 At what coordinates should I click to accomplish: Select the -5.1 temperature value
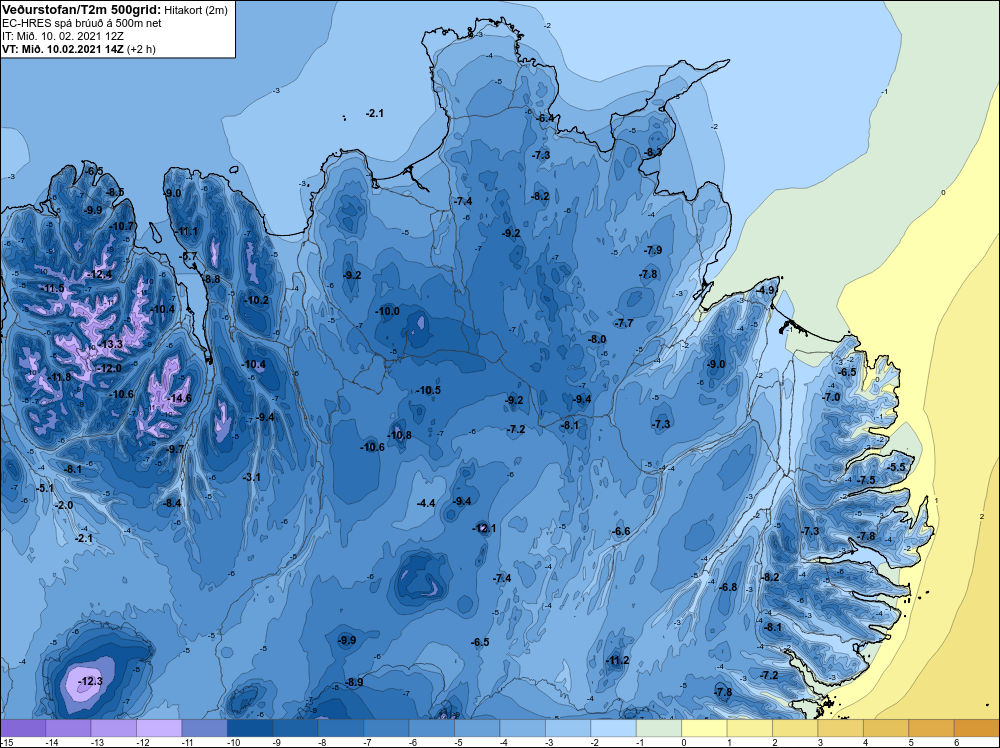45,488
